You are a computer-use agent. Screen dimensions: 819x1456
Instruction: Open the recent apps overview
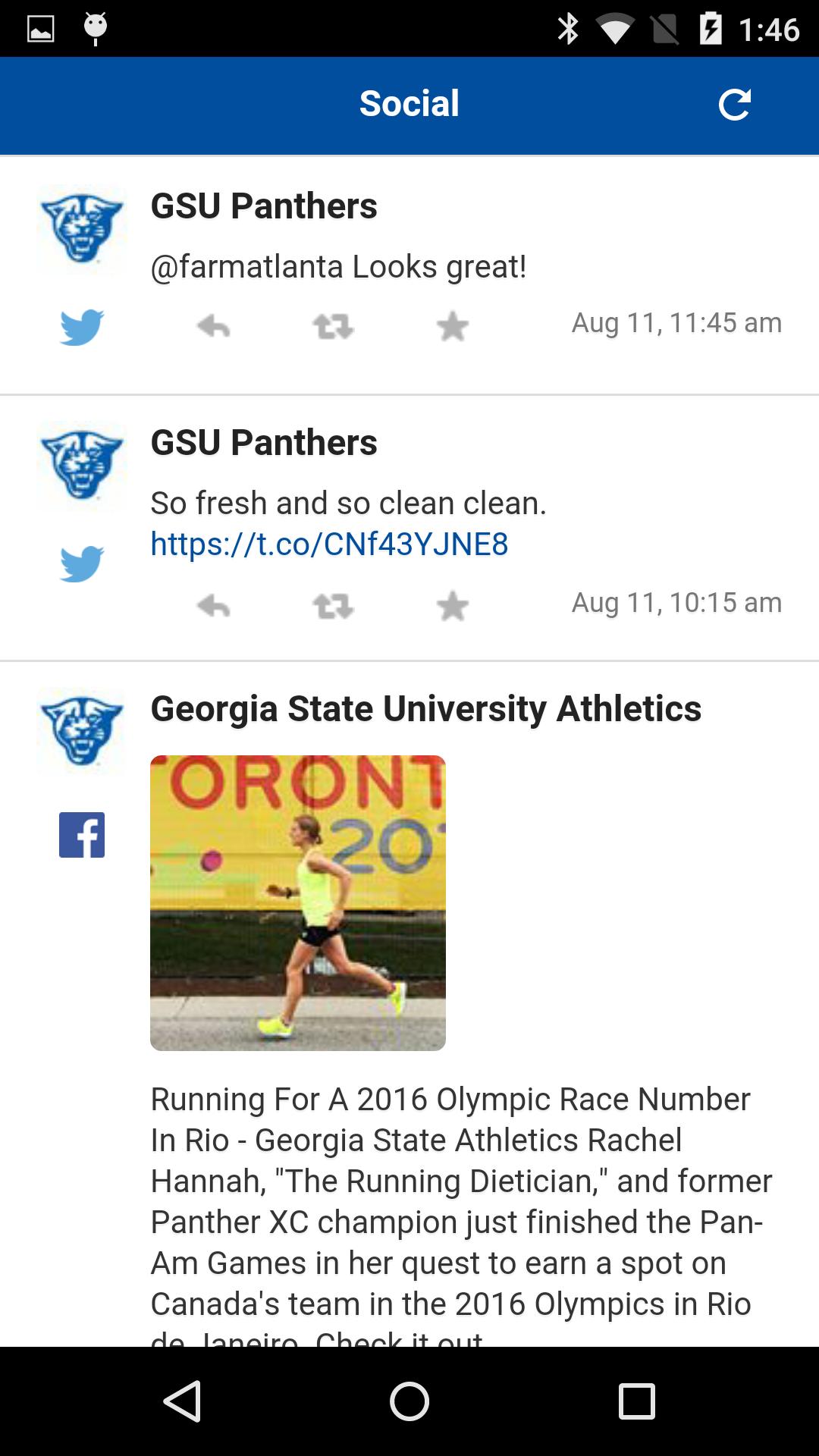click(636, 1401)
